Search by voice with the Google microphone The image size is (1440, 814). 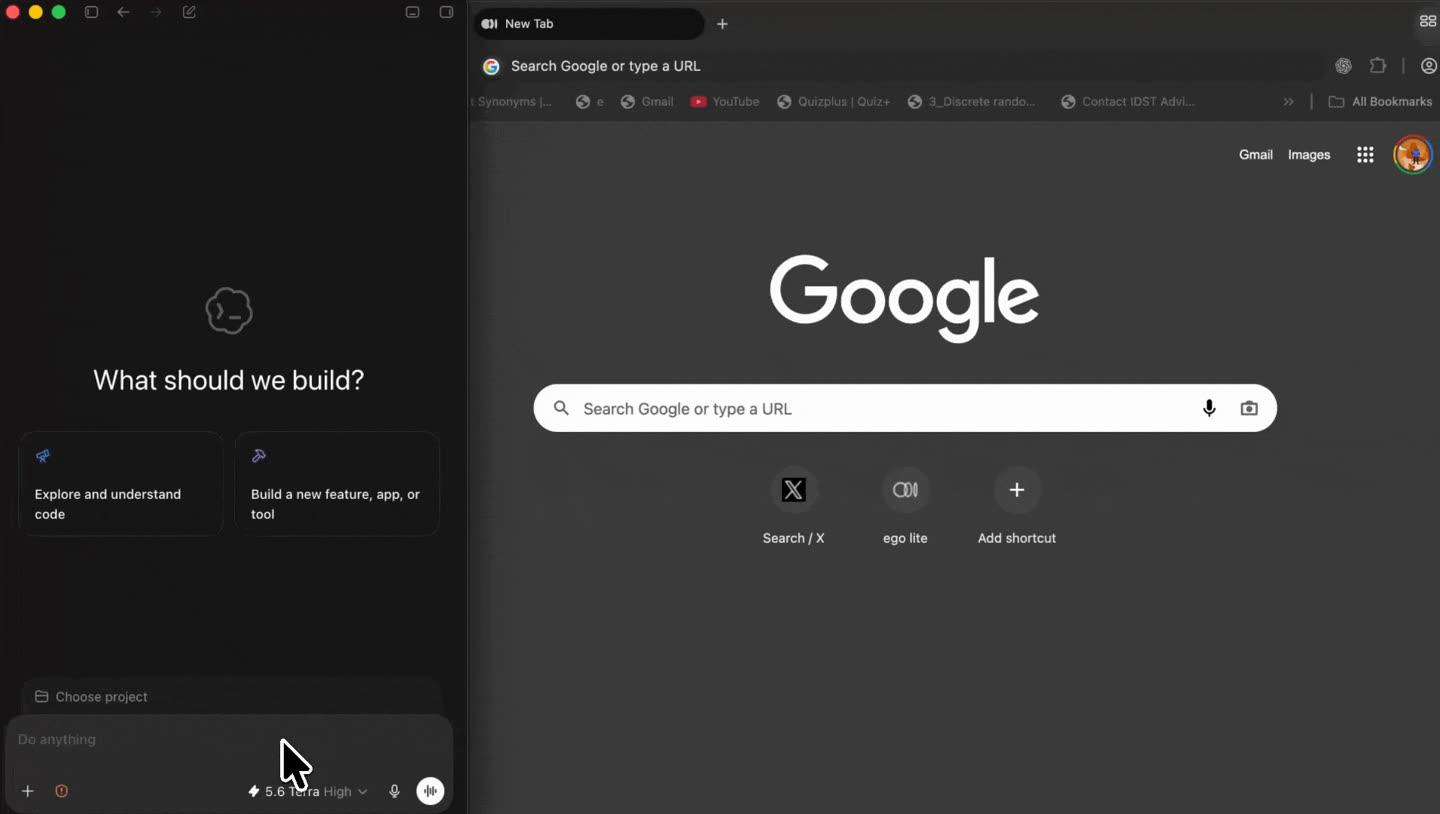click(x=1209, y=408)
